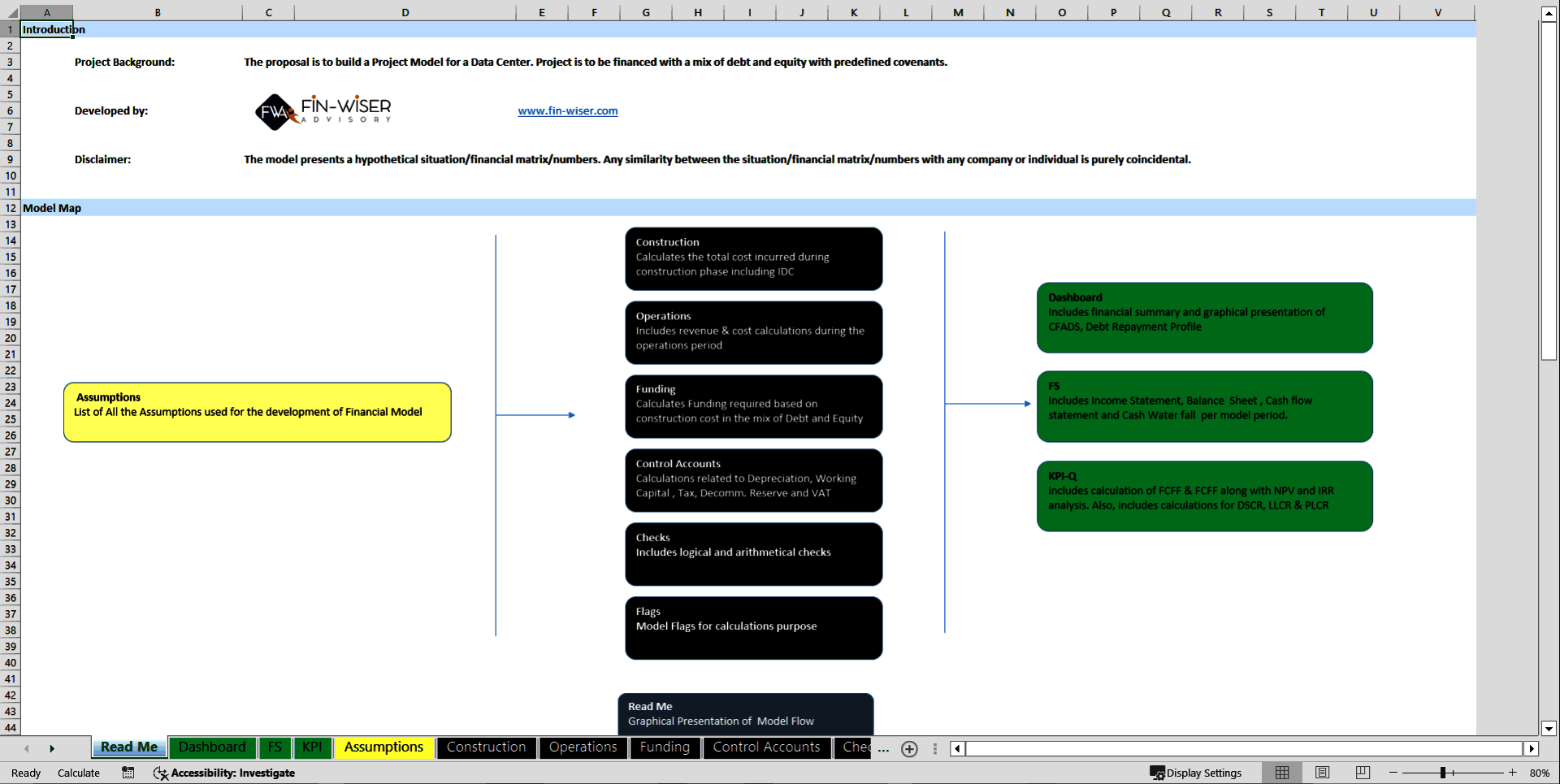
Task: Switch to Page Layout view
Action: point(1322,773)
